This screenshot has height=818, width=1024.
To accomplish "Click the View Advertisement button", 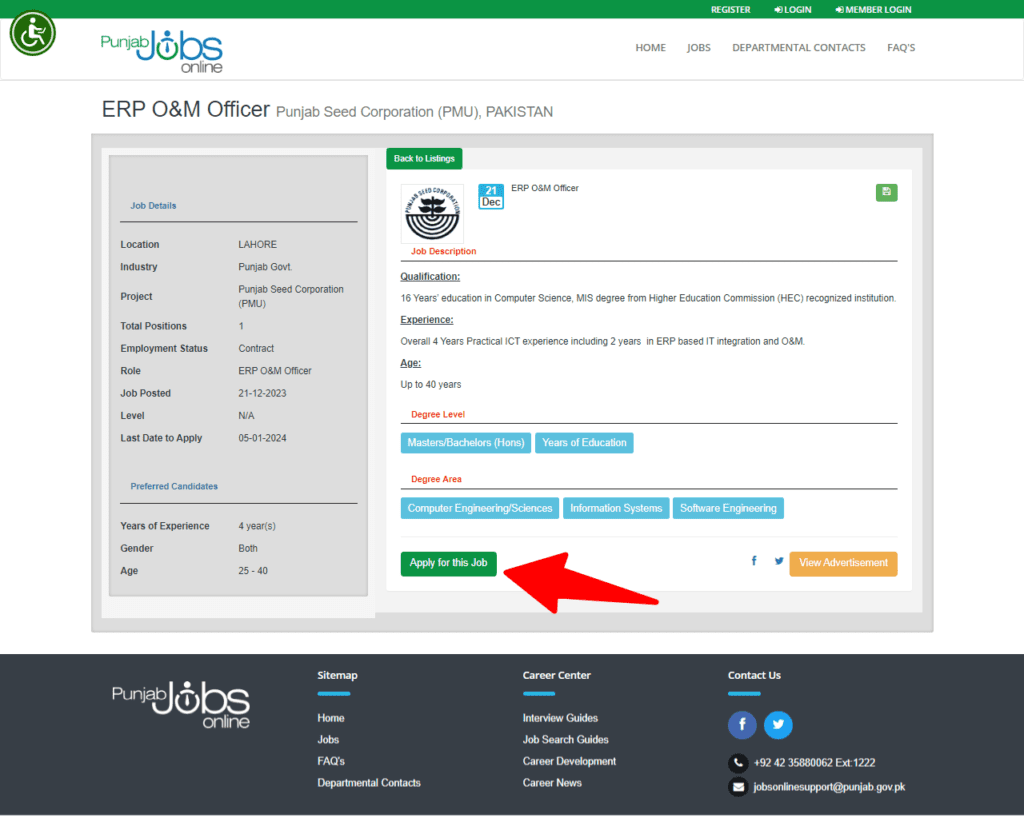I will 842,563.
